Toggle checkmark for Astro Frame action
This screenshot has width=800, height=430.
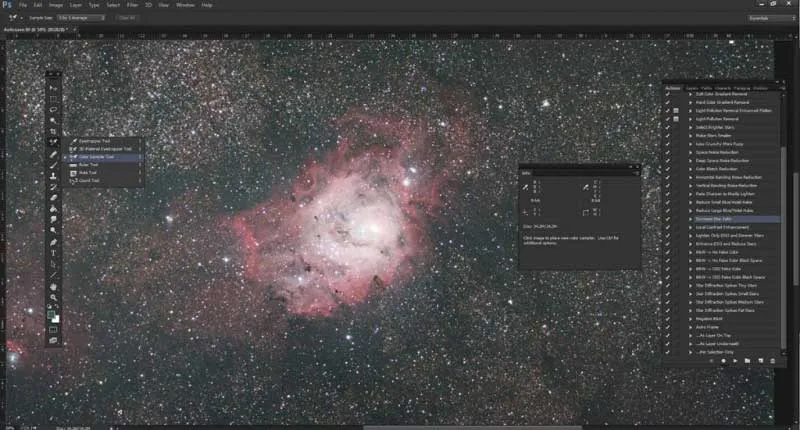pyautogui.click(x=667, y=327)
